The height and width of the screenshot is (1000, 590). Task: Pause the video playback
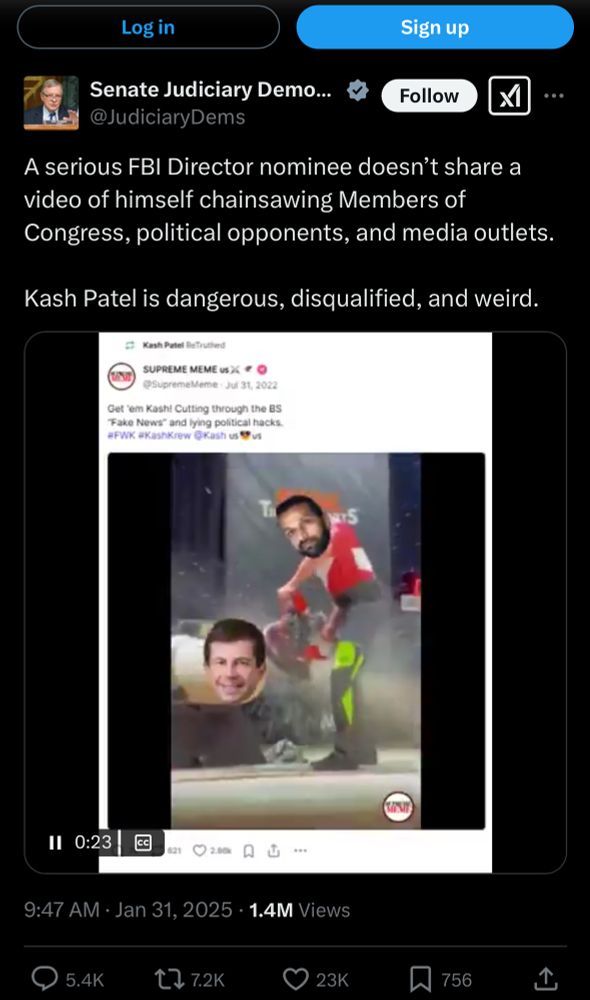[55, 842]
